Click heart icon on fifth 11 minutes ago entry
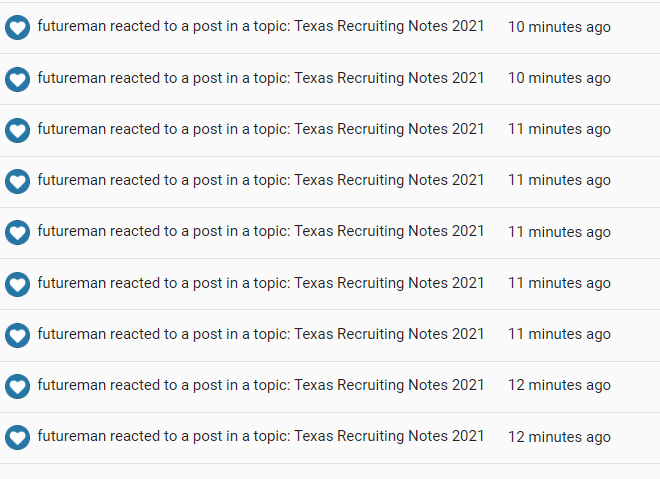This screenshot has width=660, height=479. pyautogui.click(x=17, y=335)
